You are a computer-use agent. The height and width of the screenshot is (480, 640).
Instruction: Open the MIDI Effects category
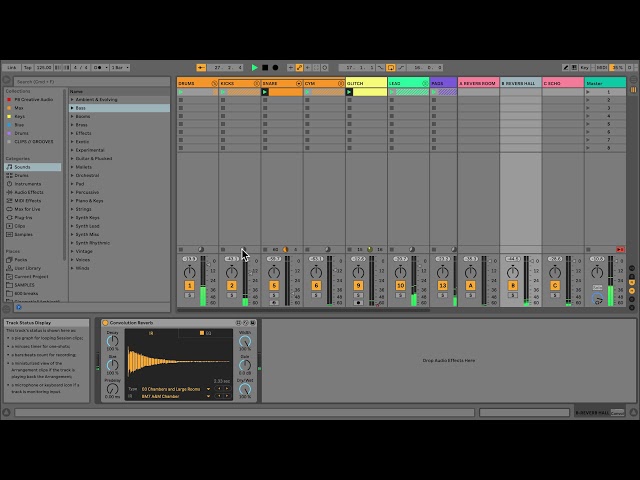pos(28,201)
